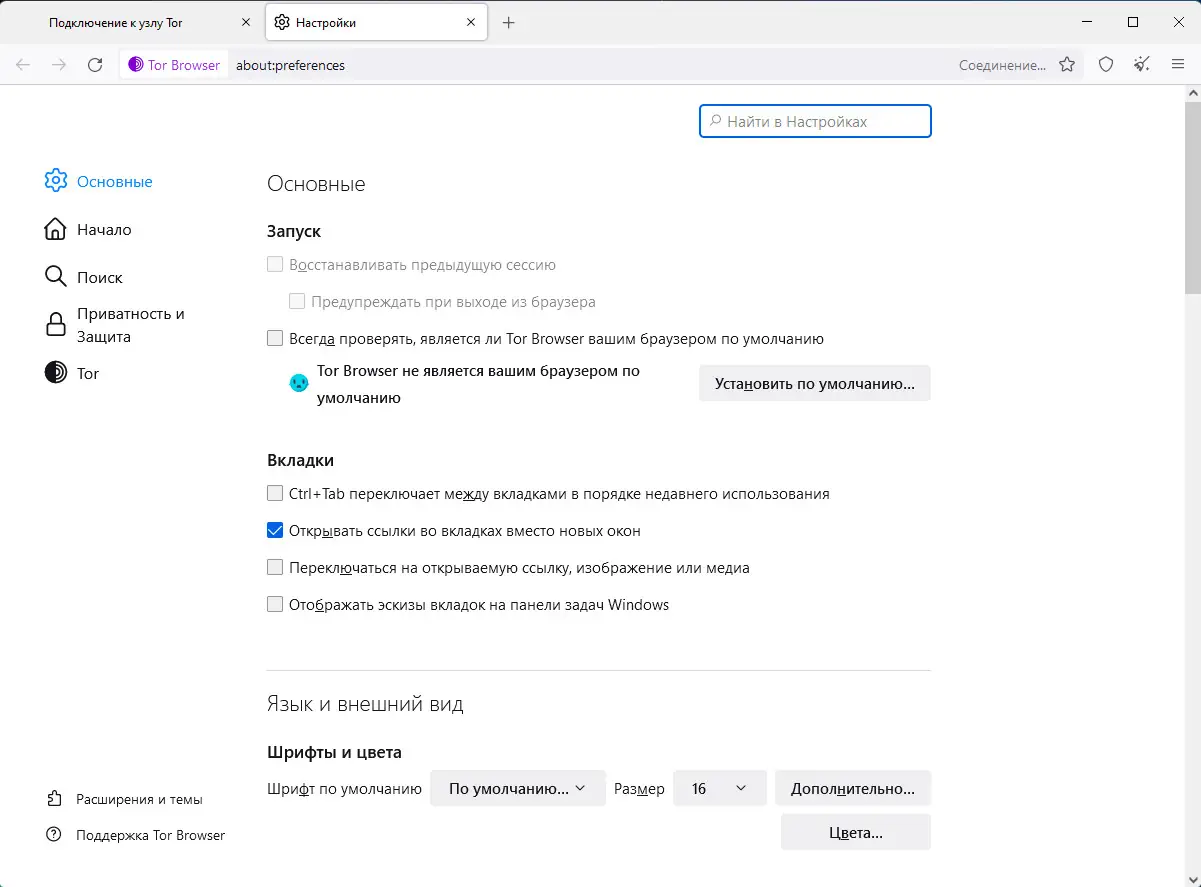Reload the current page
Screen dimensions: 1201x887
pyautogui.click(x=95, y=65)
